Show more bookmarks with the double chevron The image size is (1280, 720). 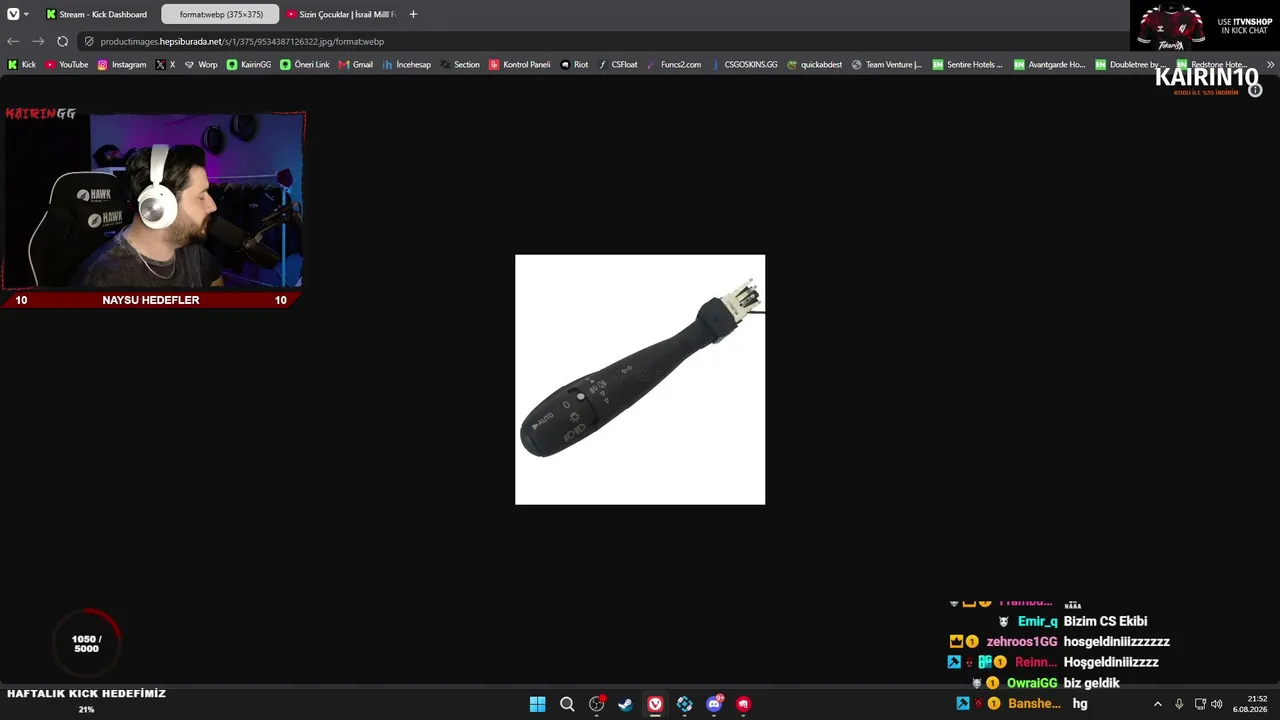pyautogui.click(x=1270, y=64)
